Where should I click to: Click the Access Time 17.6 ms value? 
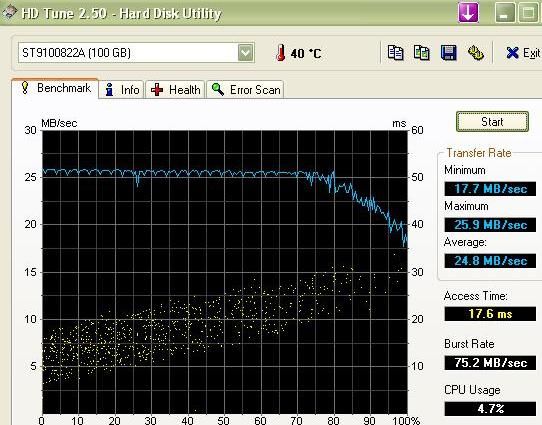click(x=490, y=314)
